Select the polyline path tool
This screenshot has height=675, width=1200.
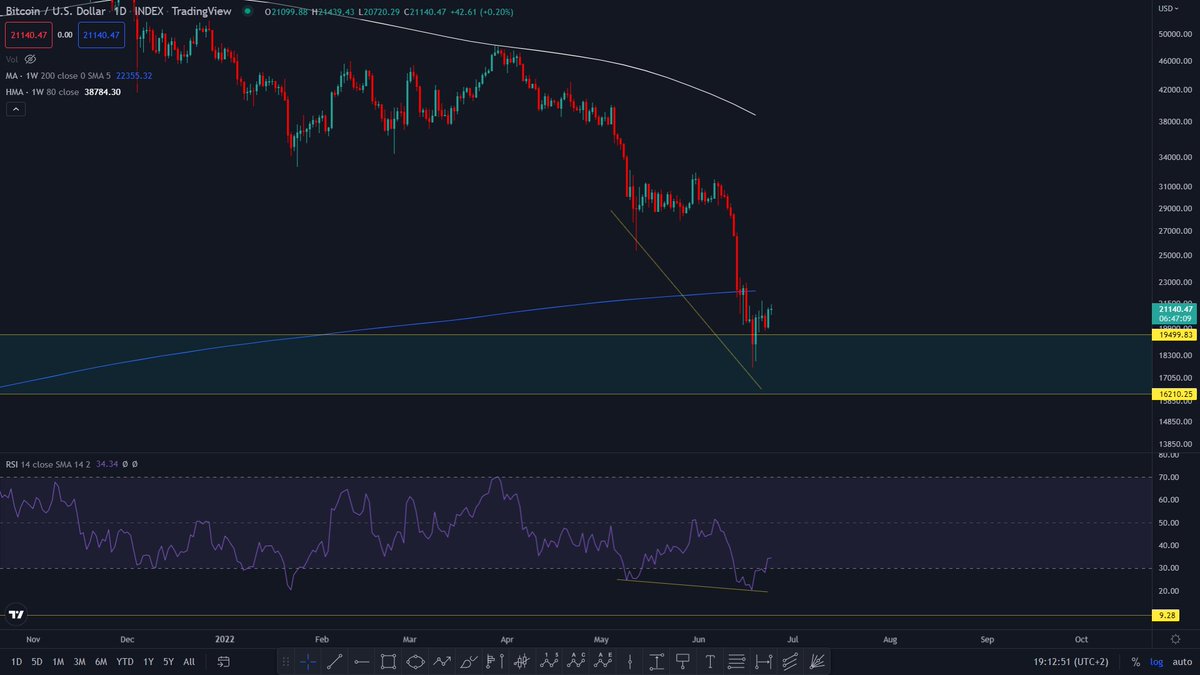pyautogui.click(x=443, y=661)
